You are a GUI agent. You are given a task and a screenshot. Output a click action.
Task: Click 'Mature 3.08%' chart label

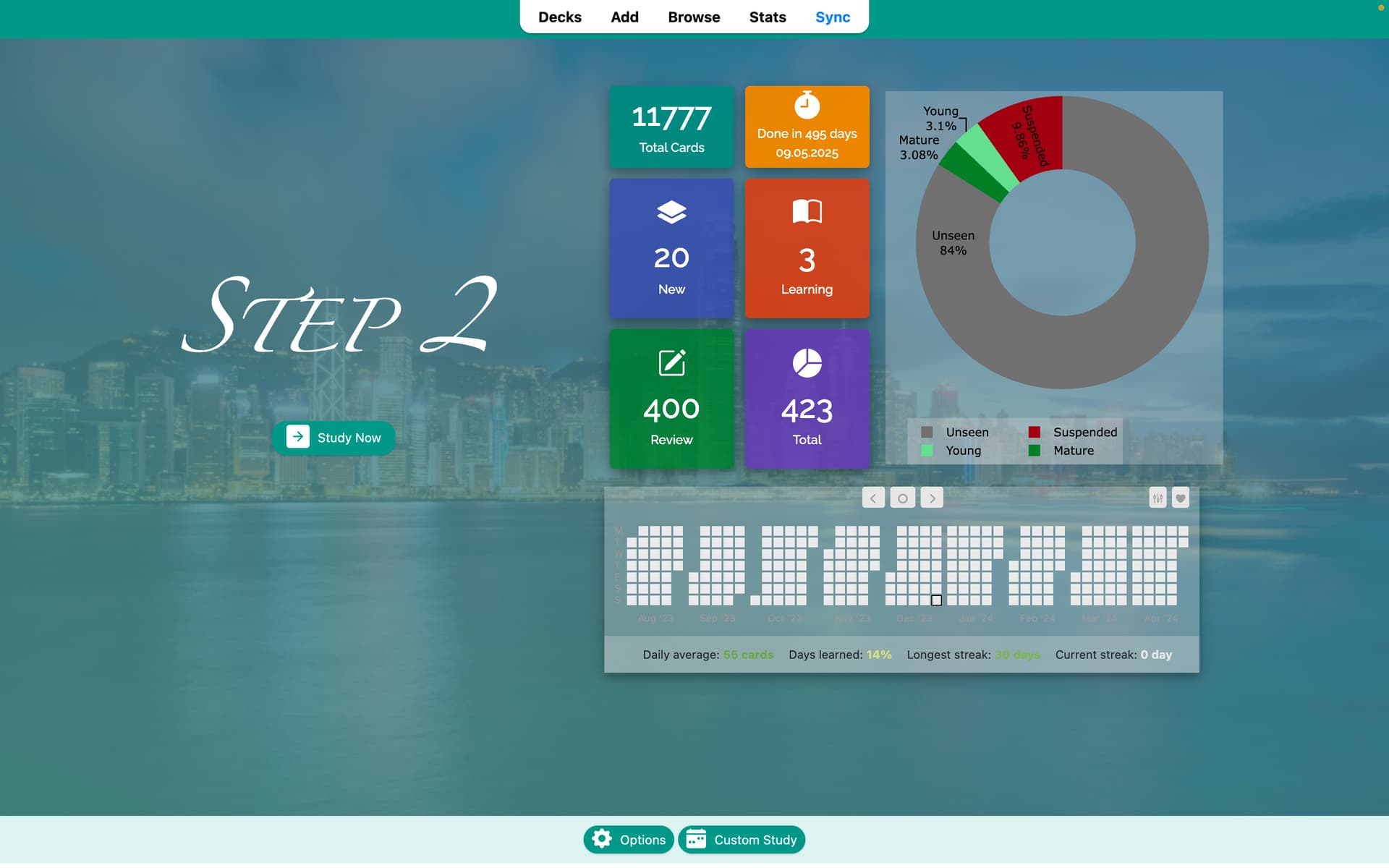point(919,148)
